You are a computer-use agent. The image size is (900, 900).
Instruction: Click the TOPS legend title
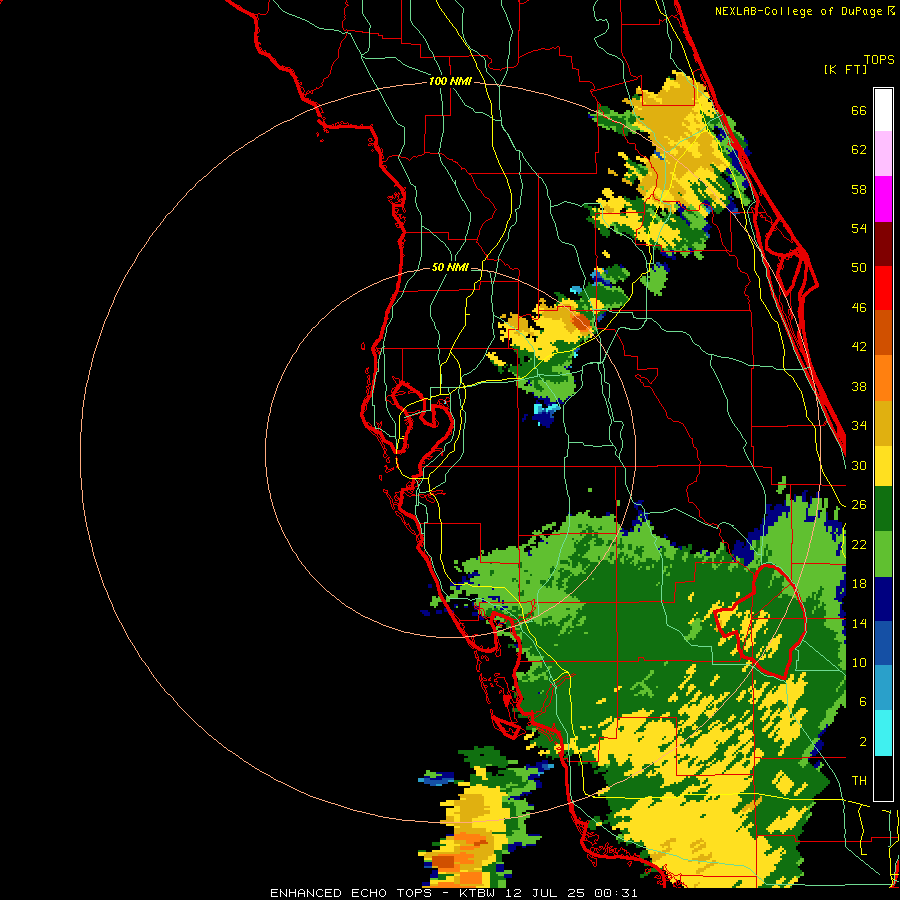click(879, 60)
